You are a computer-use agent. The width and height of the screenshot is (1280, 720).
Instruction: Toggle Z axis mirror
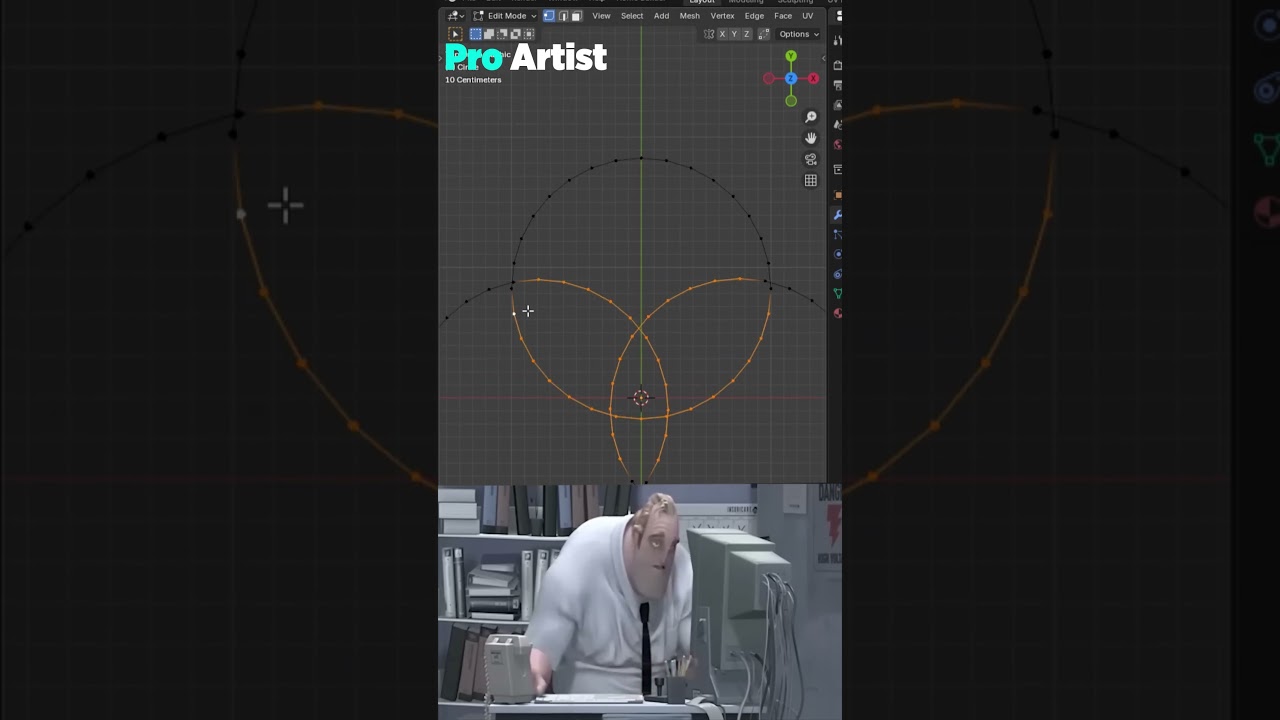[746, 34]
